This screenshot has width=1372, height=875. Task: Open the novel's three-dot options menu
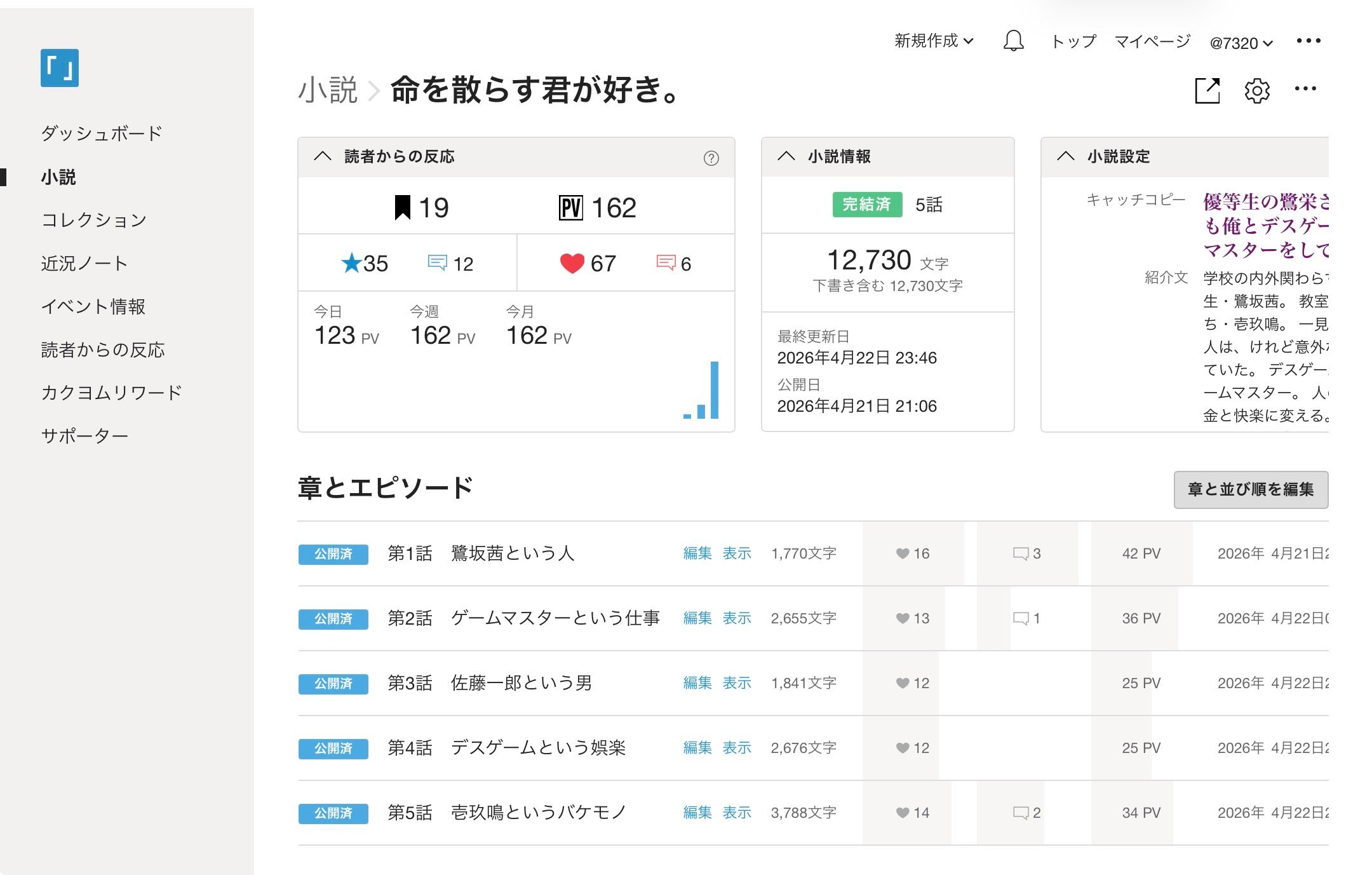tap(1305, 89)
